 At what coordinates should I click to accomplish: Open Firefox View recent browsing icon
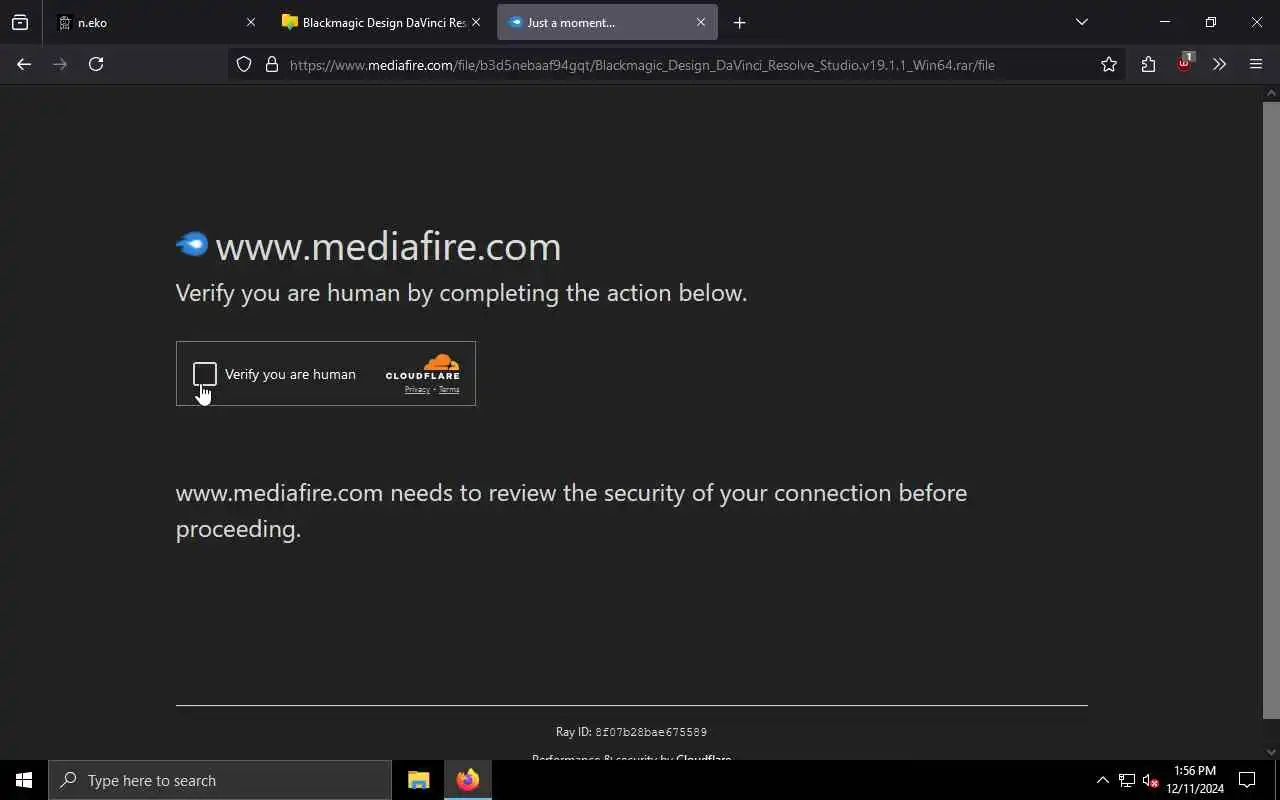[x=20, y=22]
